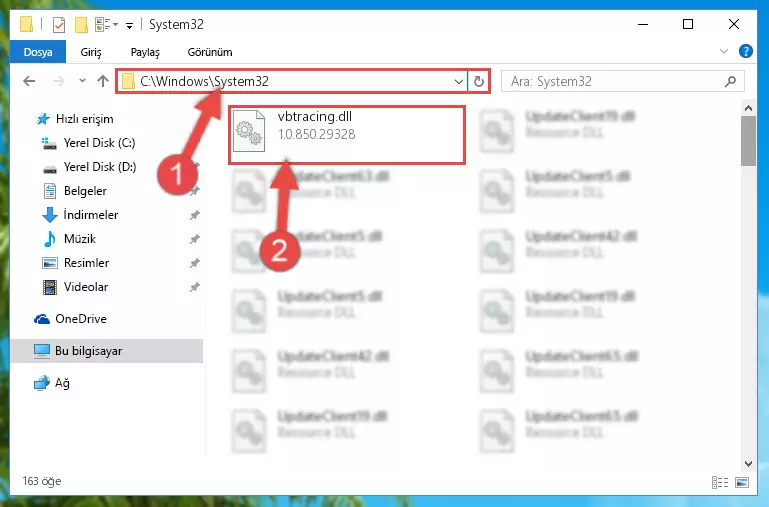Click the pin icon next to İndirmeler
Image resolution: width=769 pixels, height=507 pixels.
pos(195,215)
